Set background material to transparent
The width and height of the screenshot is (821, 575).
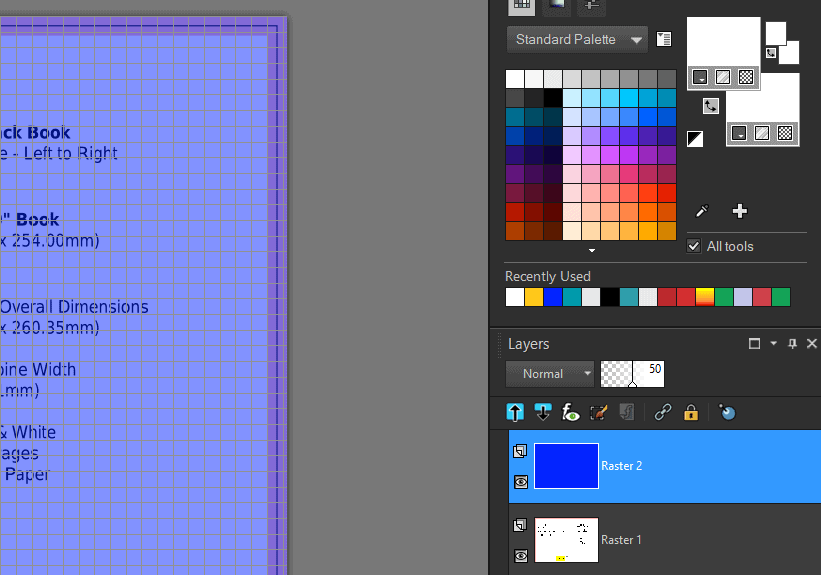click(x=785, y=134)
